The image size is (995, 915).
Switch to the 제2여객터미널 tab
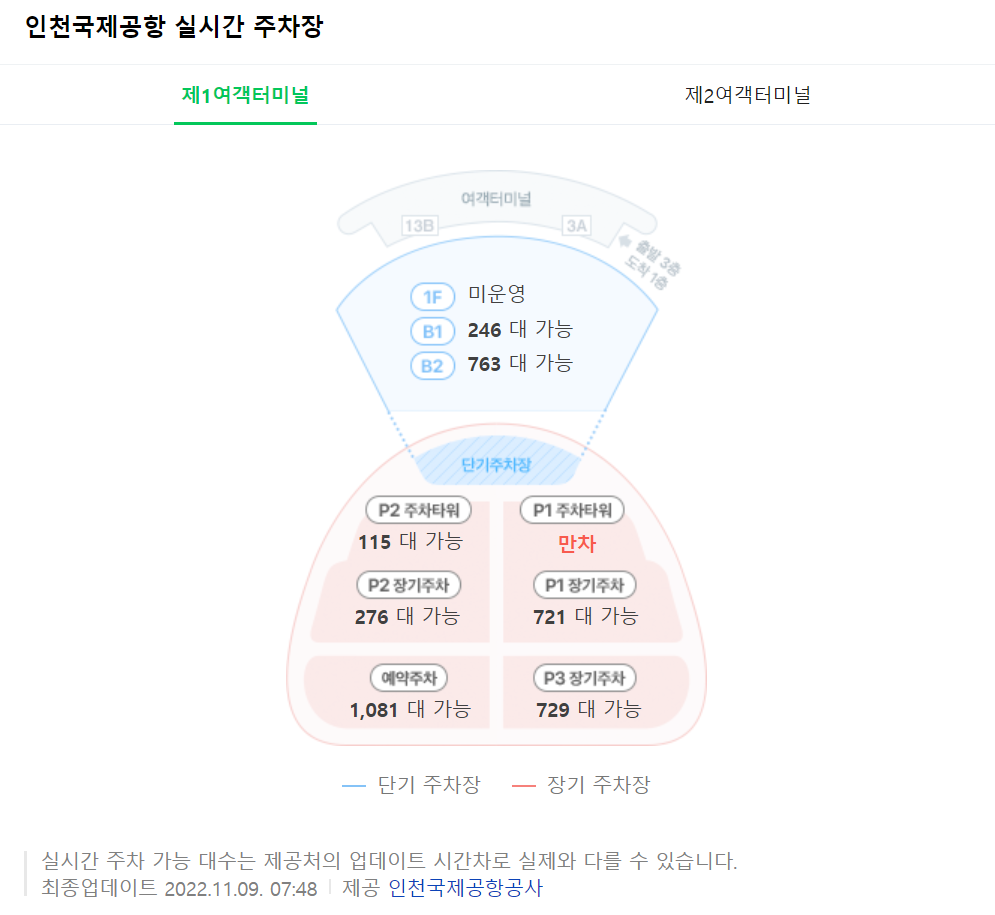click(749, 95)
